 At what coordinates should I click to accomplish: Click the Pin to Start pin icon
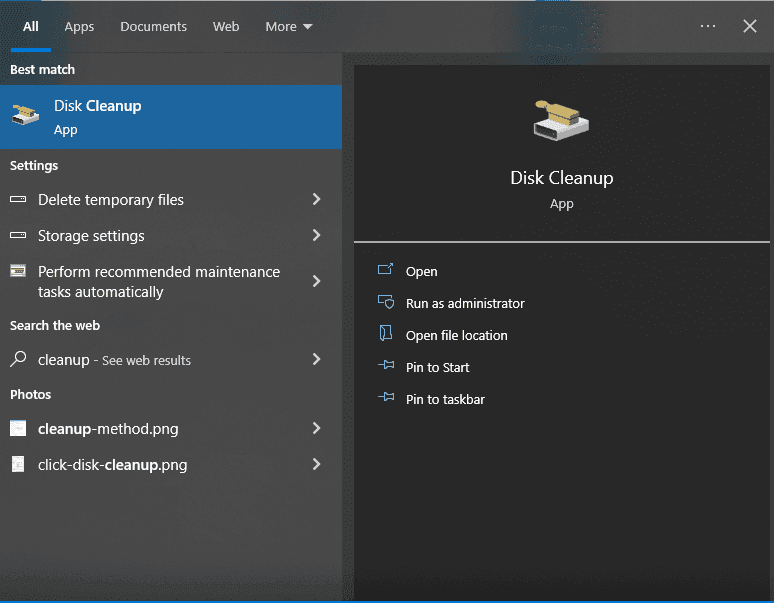(x=386, y=365)
